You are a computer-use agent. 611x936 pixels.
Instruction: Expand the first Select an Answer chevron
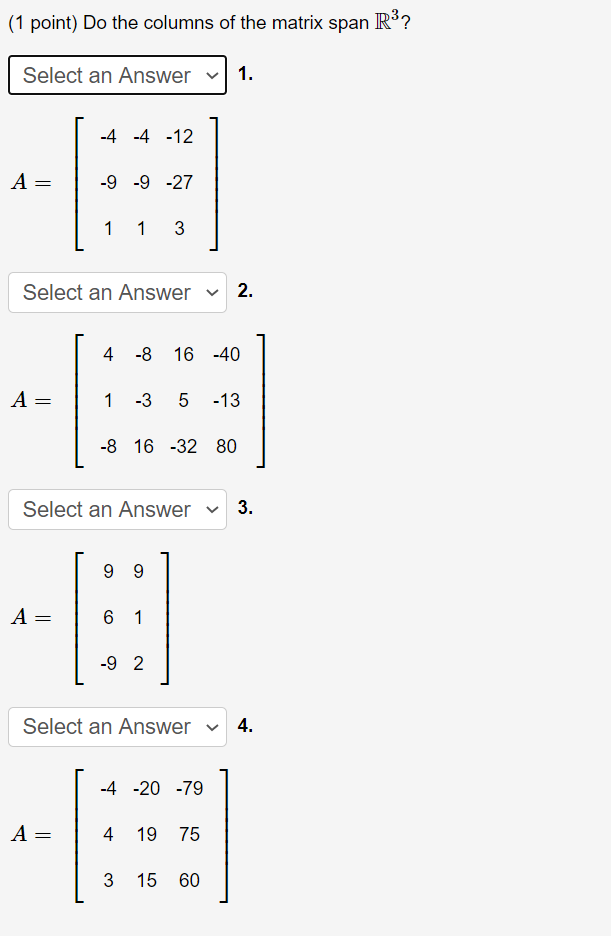click(211, 75)
